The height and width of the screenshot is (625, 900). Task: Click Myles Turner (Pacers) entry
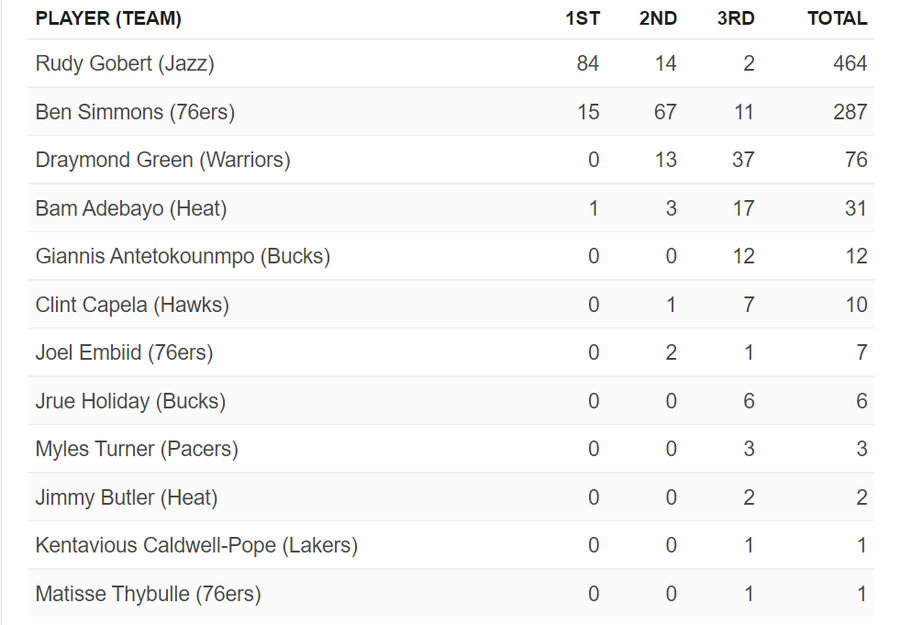[x=137, y=449]
